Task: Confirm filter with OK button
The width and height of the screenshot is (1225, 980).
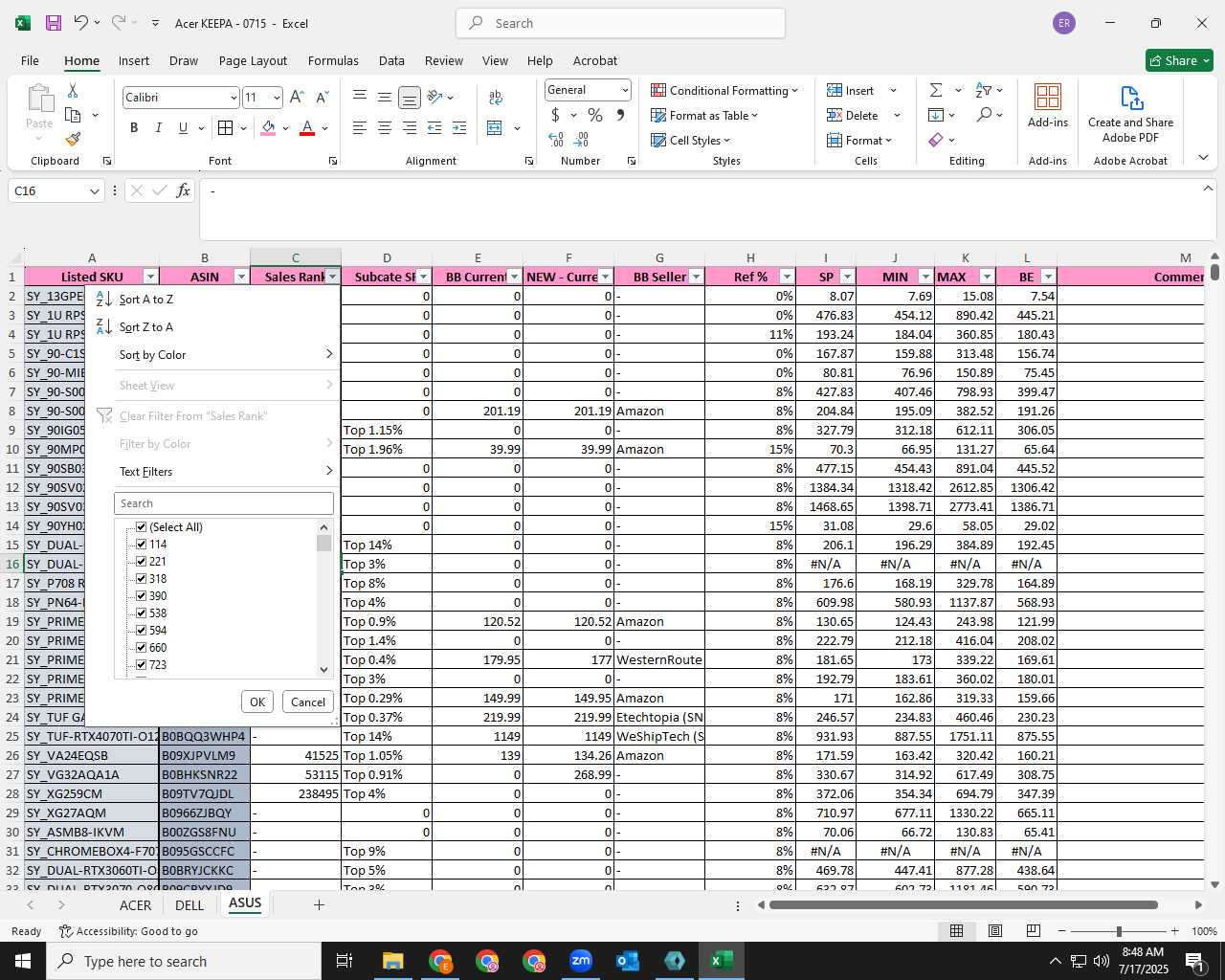Action: pyautogui.click(x=257, y=702)
